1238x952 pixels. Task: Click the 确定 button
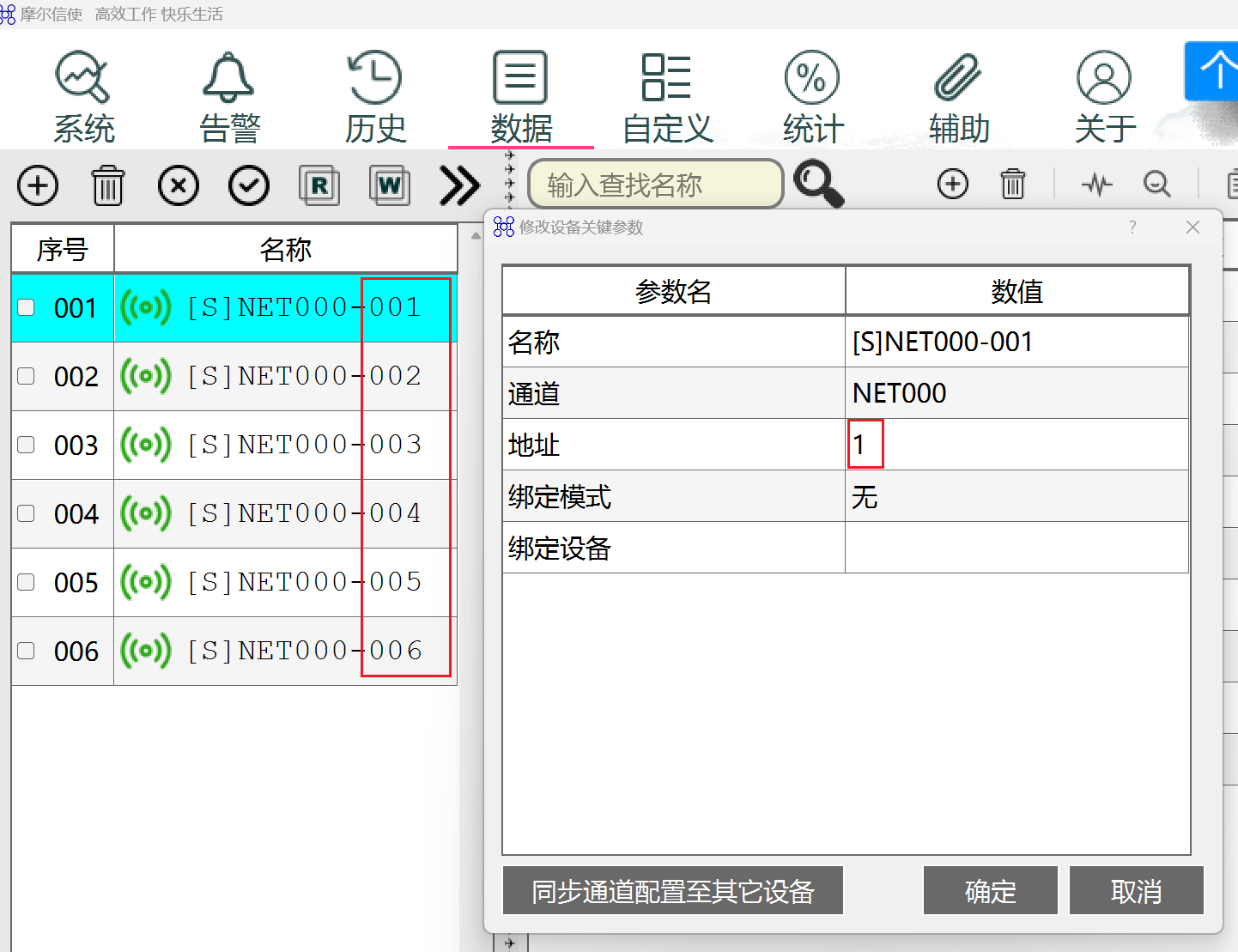point(990,891)
